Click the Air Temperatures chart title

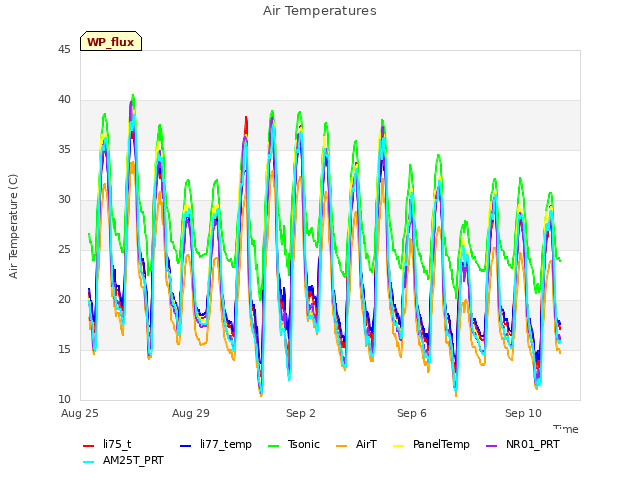coord(320,11)
